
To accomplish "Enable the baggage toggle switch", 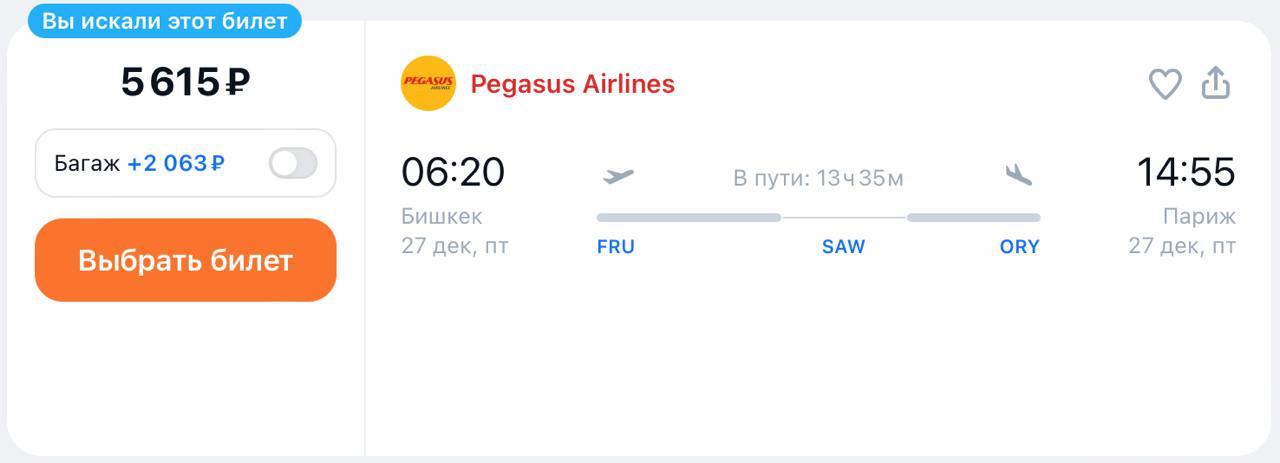I will [x=293, y=163].
